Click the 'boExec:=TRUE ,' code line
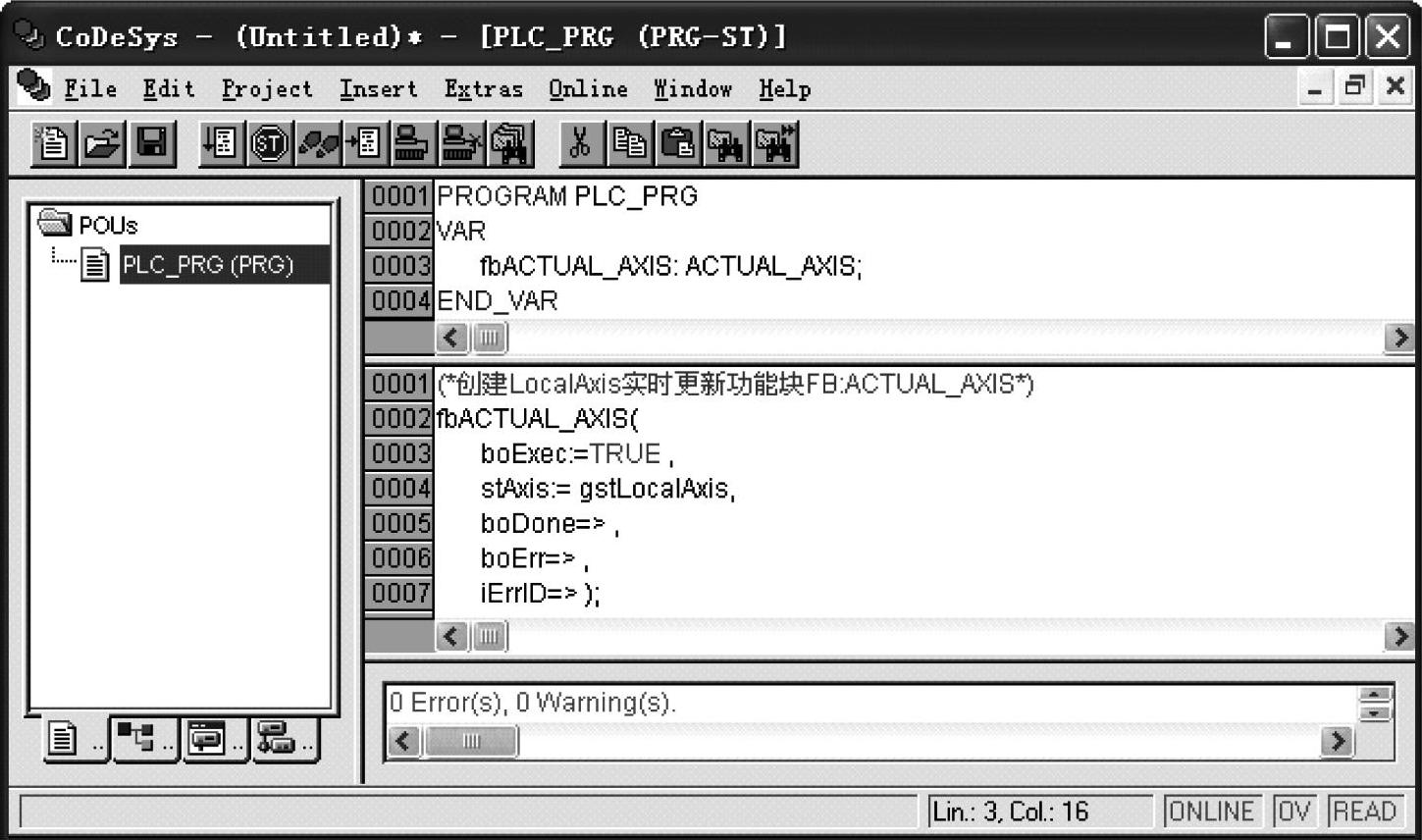The width and height of the screenshot is (1422, 840). click(577, 454)
